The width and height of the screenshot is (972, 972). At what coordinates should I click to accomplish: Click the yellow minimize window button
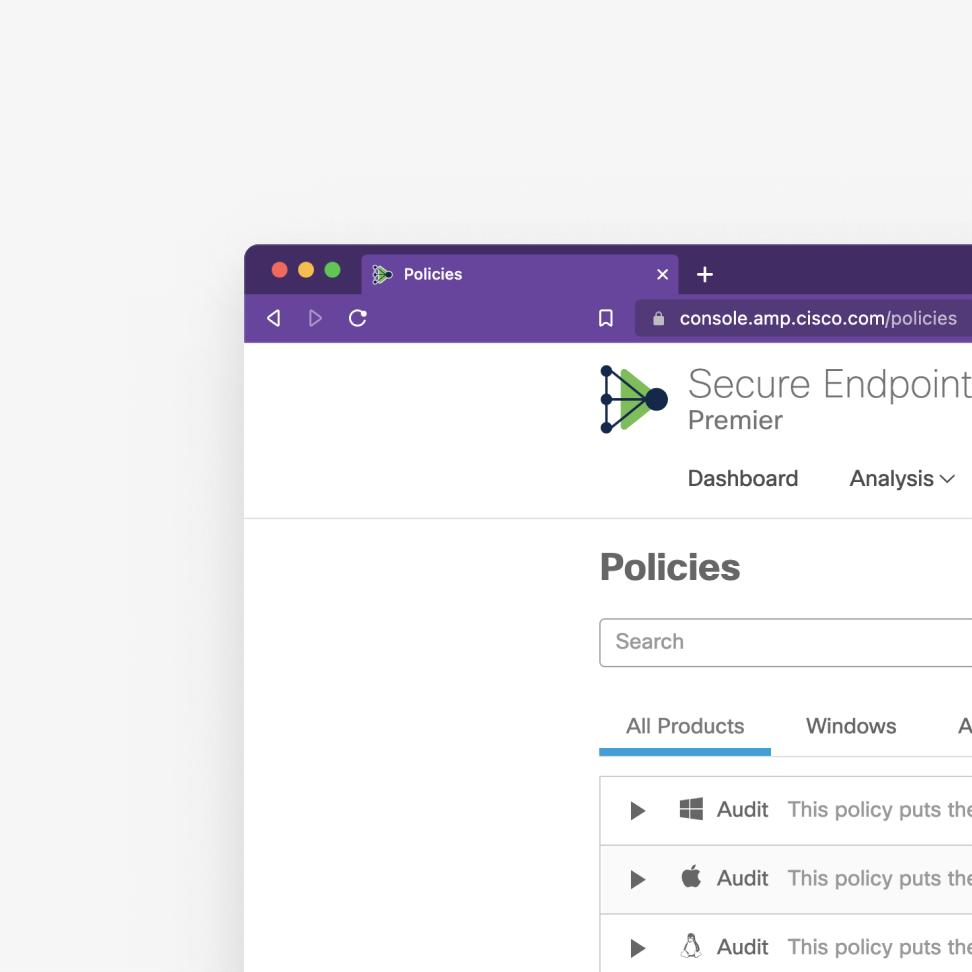point(306,270)
